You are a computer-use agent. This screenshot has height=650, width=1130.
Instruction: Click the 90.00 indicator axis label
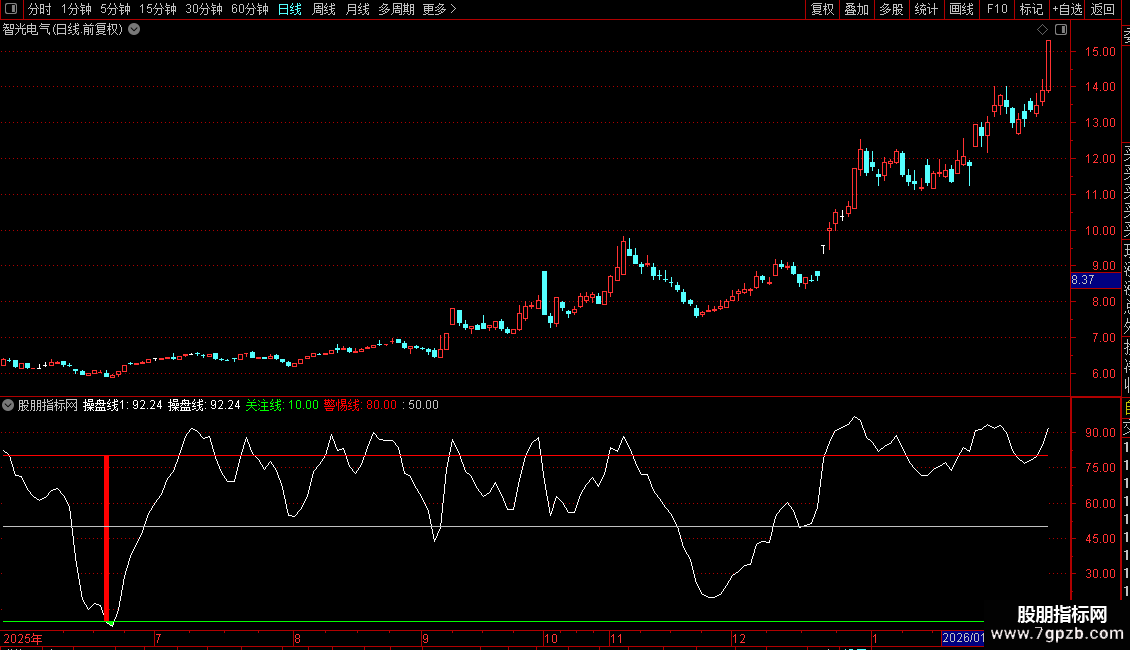[x=1100, y=433]
